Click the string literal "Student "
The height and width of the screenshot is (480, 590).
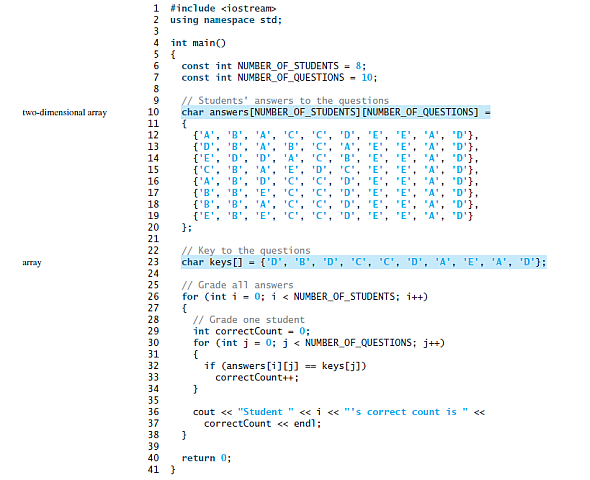click(x=266, y=412)
